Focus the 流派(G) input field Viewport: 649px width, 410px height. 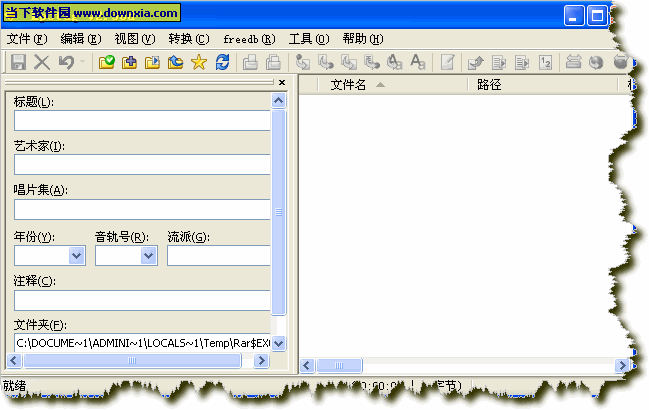click(x=219, y=256)
